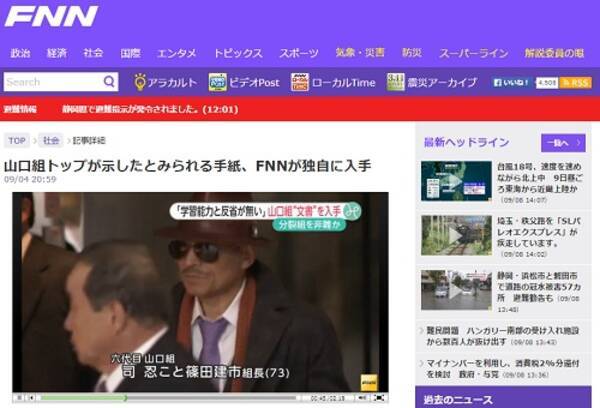Click the magnifier search icon
Viewport: 600px width, 408px height.
[109, 82]
